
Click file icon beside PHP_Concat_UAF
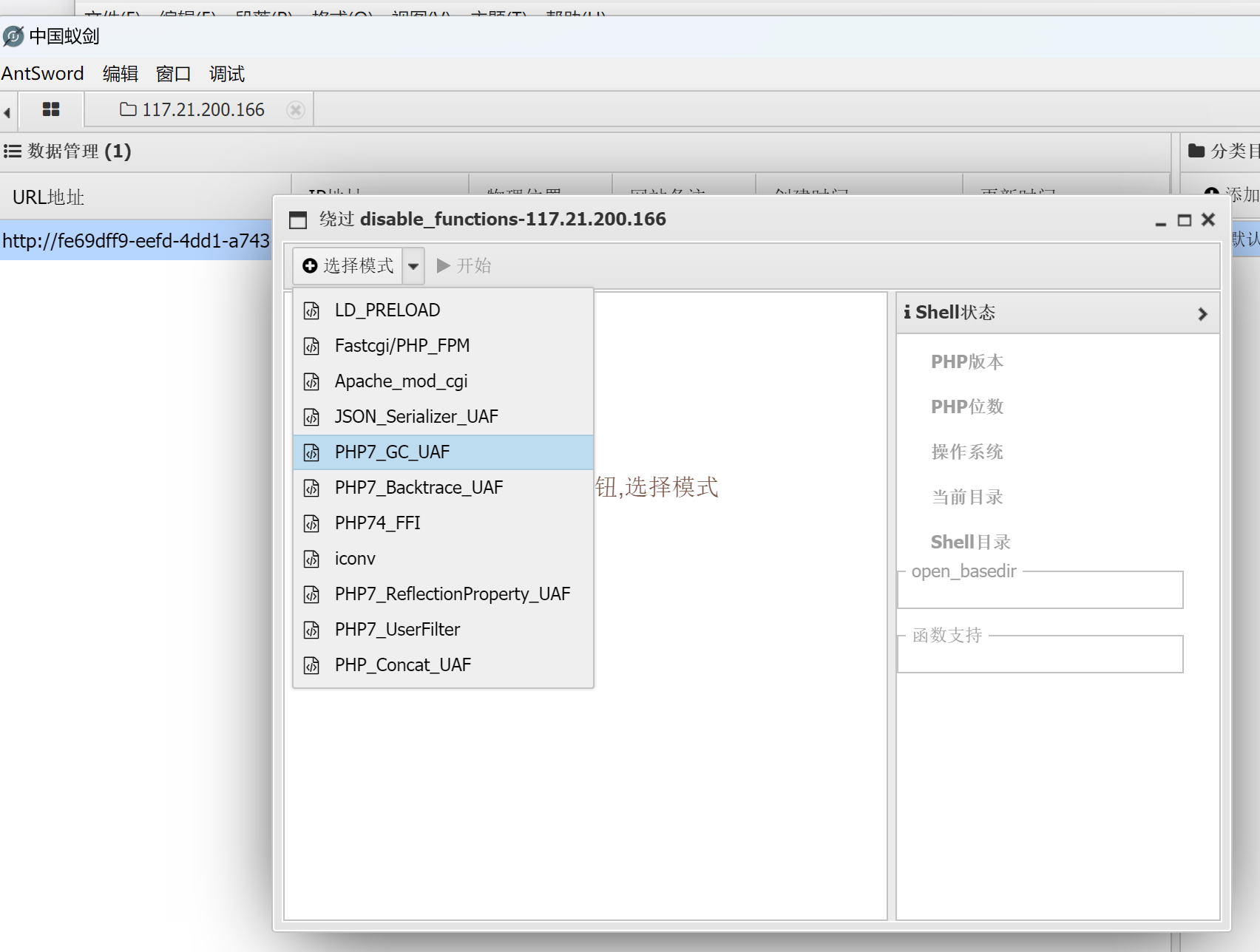[x=311, y=665]
